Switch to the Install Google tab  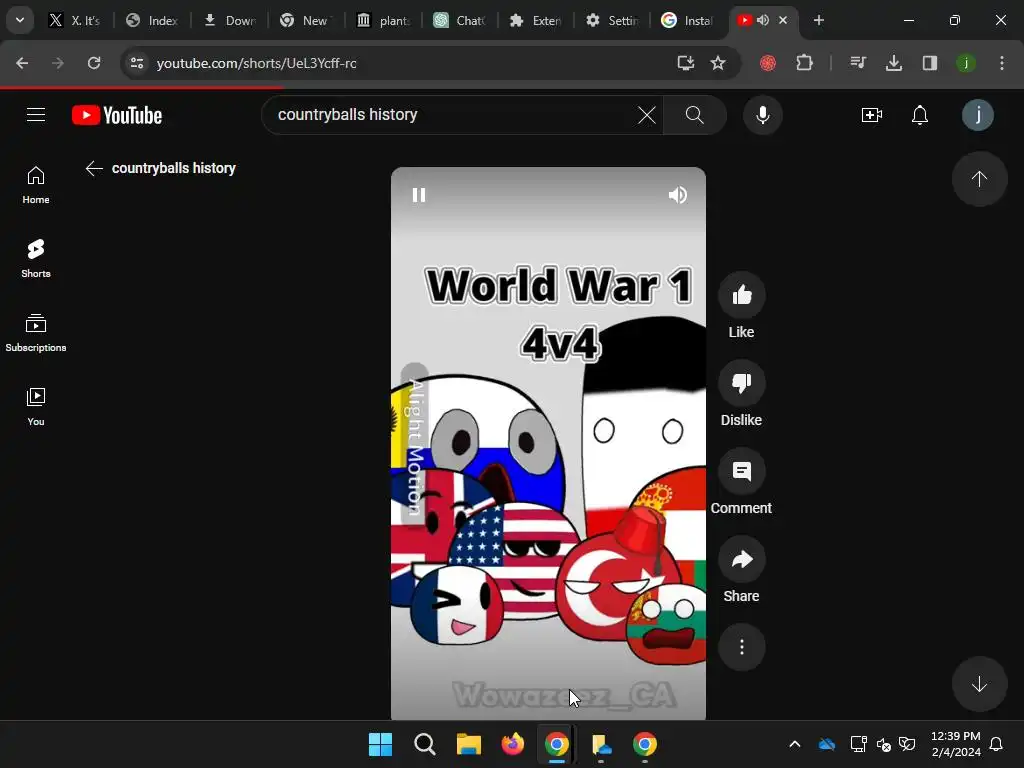(x=688, y=20)
